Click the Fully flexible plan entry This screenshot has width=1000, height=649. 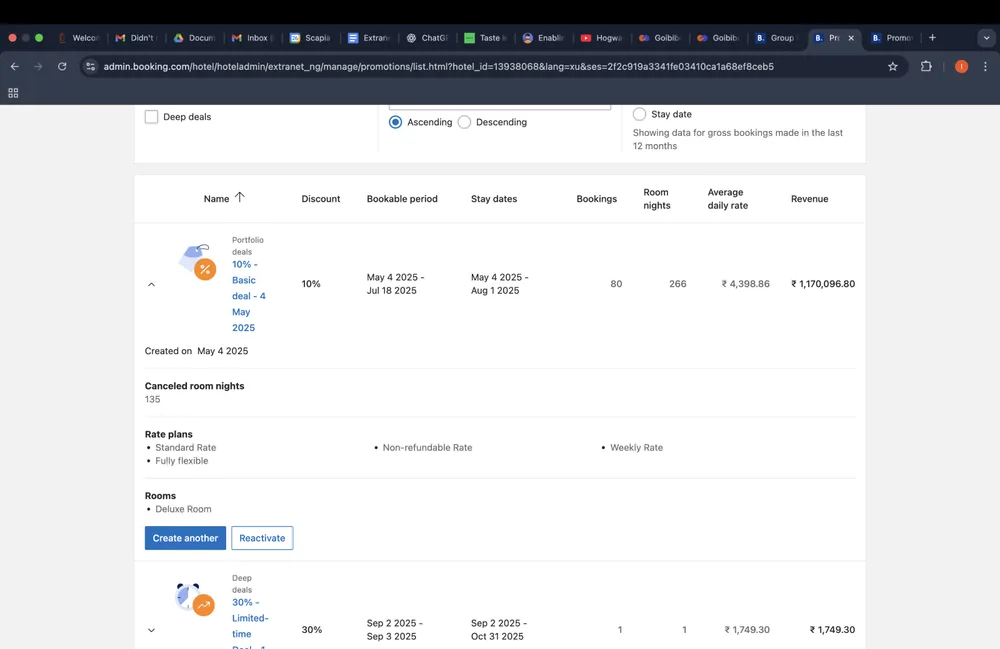pyautogui.click(x=182, y=461)
